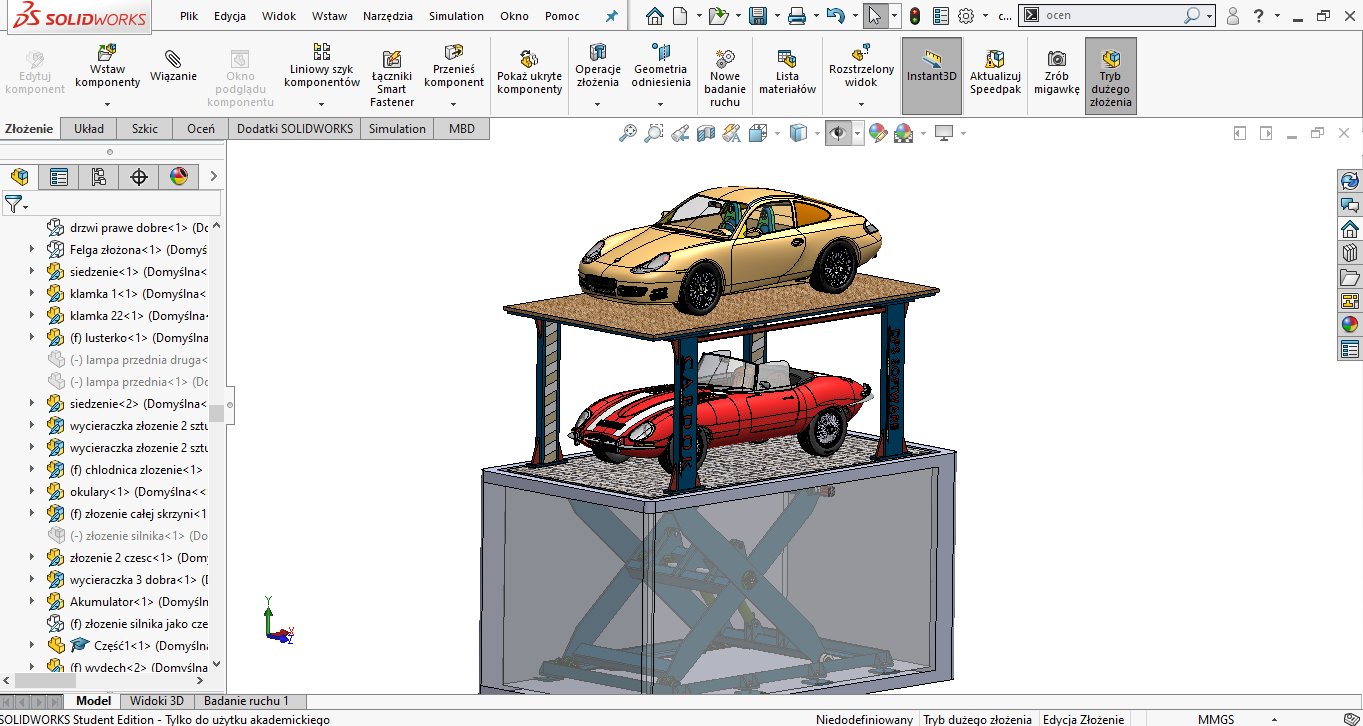Expand Rozstrzelony widok dropdown arrow
Viewport: 1363px width, 726px height.
(x=861, y=103)
